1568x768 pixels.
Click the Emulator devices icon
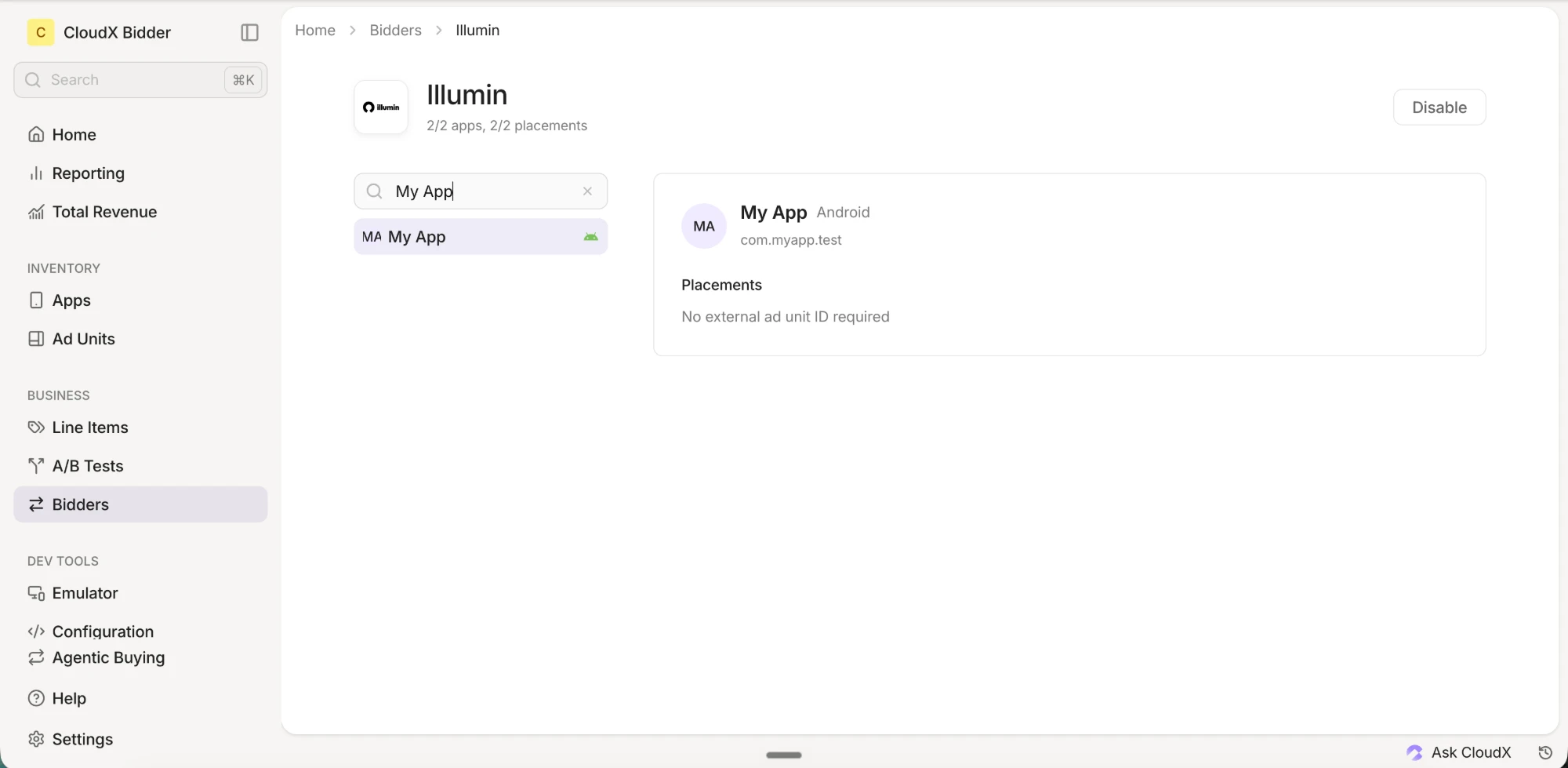(36, 593)
